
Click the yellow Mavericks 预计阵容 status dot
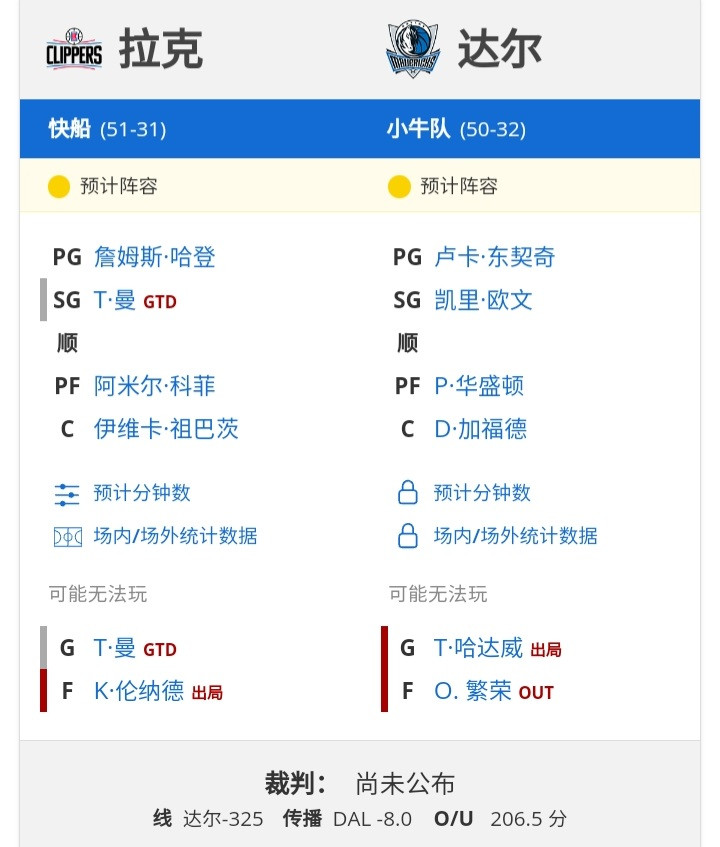399,186
